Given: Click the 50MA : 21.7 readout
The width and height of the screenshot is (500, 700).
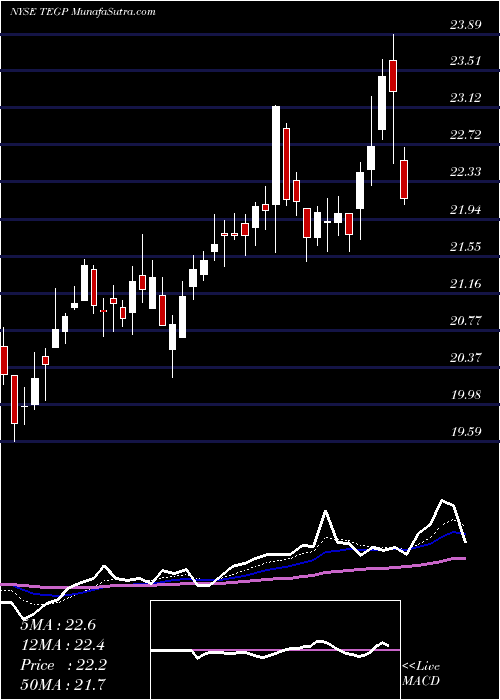Looking at the screenshot, I should [63, 685].
